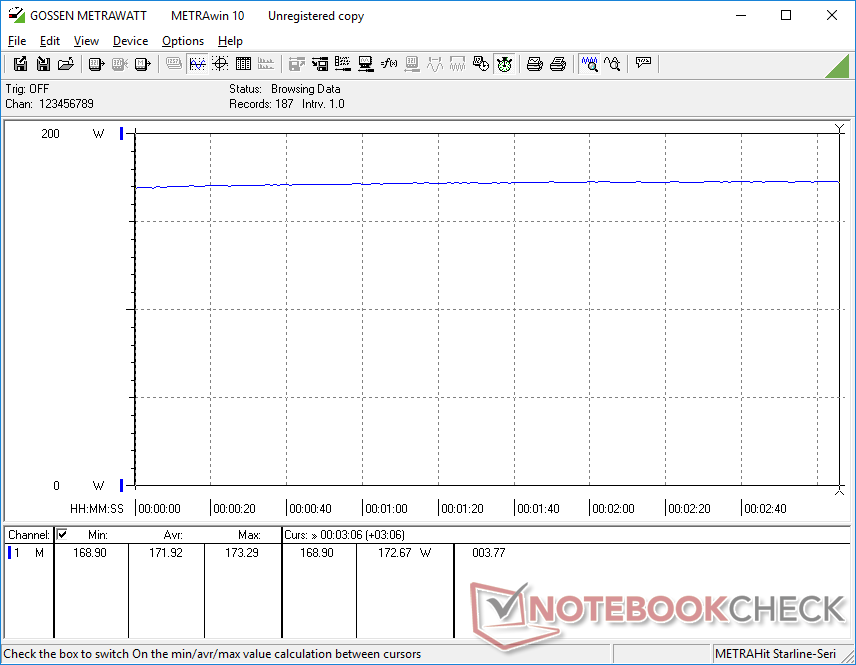Click the 'Channel:' column header
856x665 pixels.
[29, 535]
